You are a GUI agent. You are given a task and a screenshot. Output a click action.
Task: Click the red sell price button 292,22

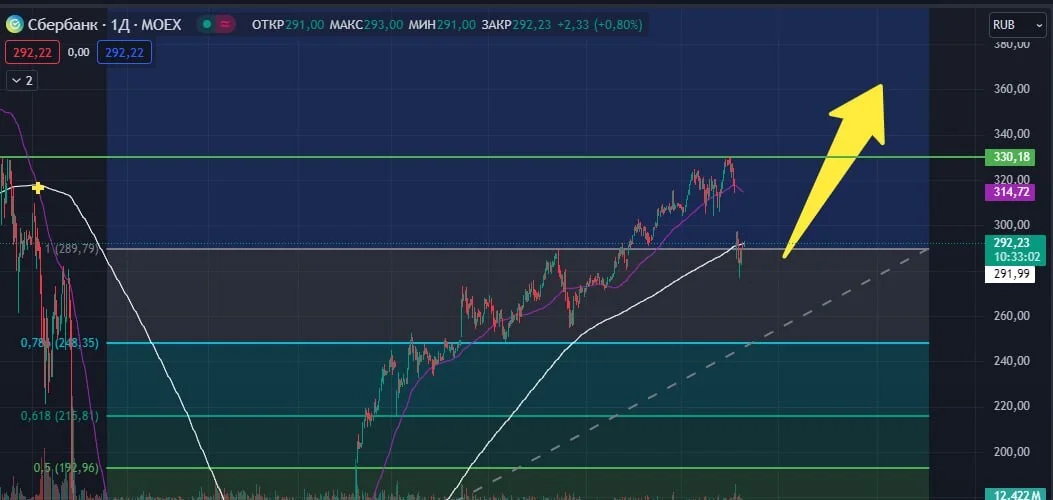pyautogui.click(x=32, y=52)
